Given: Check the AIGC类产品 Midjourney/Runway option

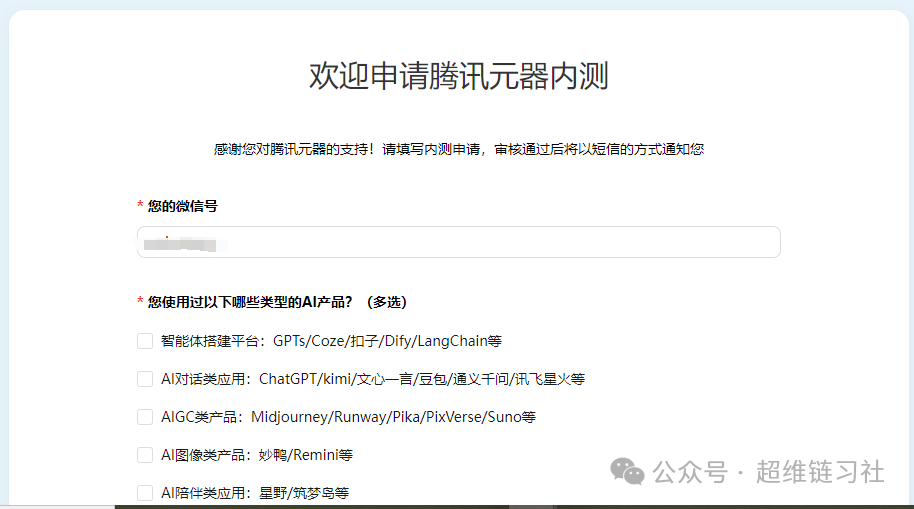Looking at the screenshot, I should 145,417.
